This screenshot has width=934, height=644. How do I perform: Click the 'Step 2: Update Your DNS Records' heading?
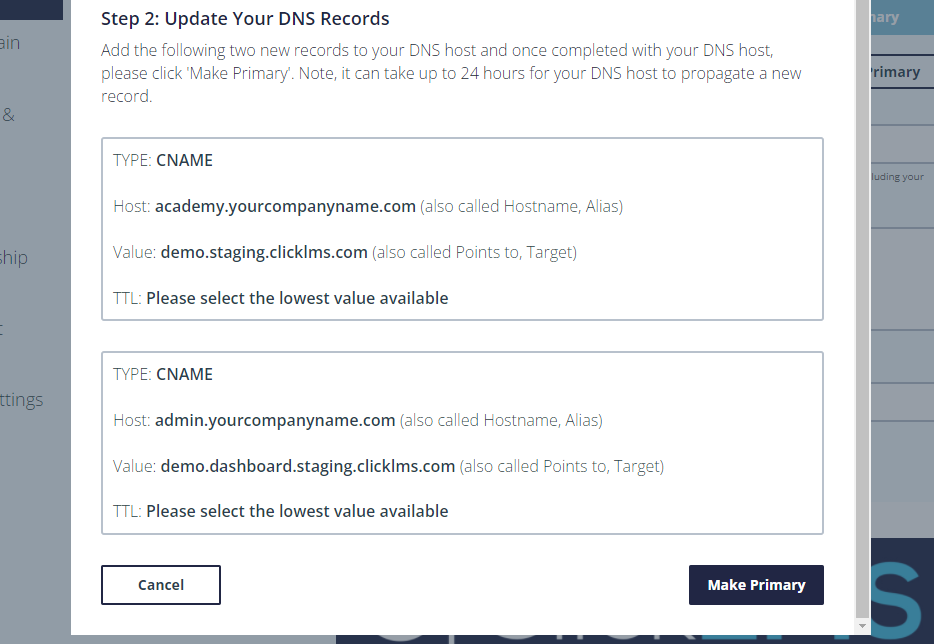tap(245, 18)
